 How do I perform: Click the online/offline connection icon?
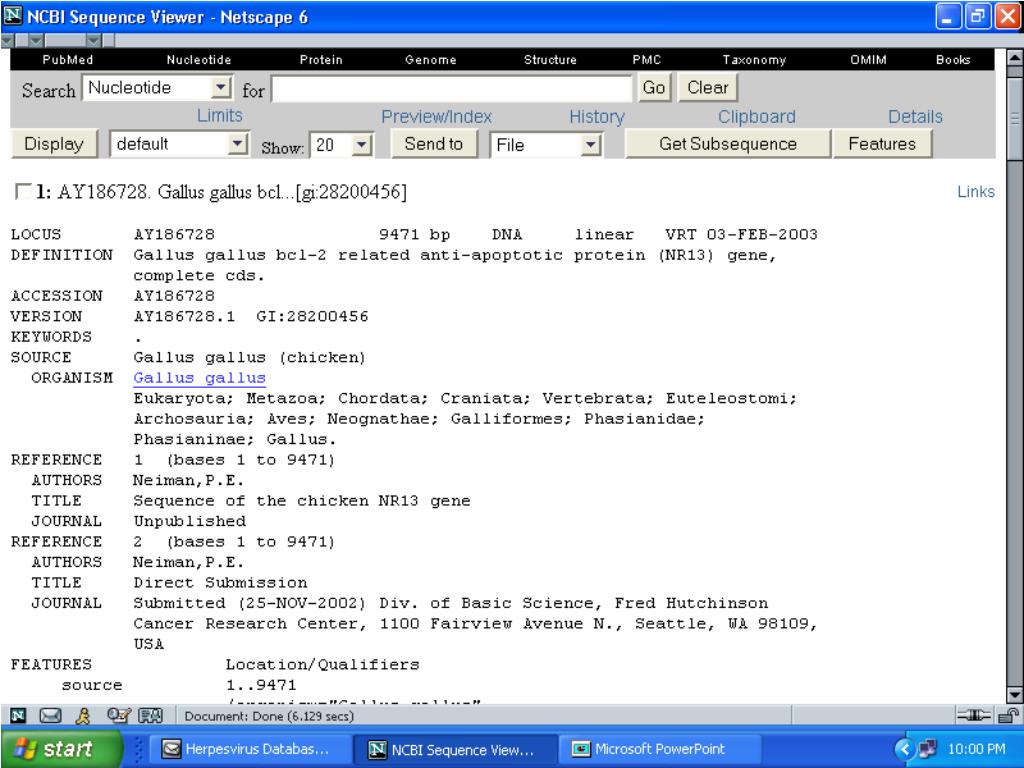tap(974, 716)
